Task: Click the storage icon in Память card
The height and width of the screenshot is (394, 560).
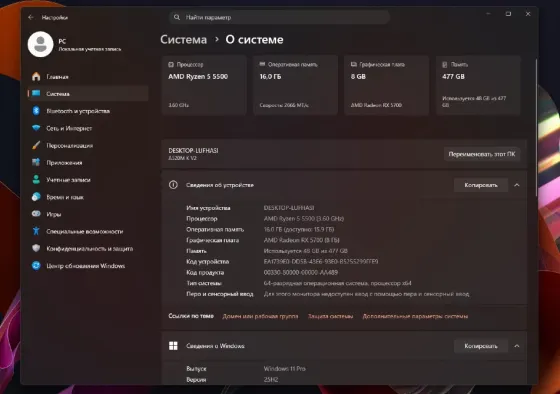Action: point(445,65)
